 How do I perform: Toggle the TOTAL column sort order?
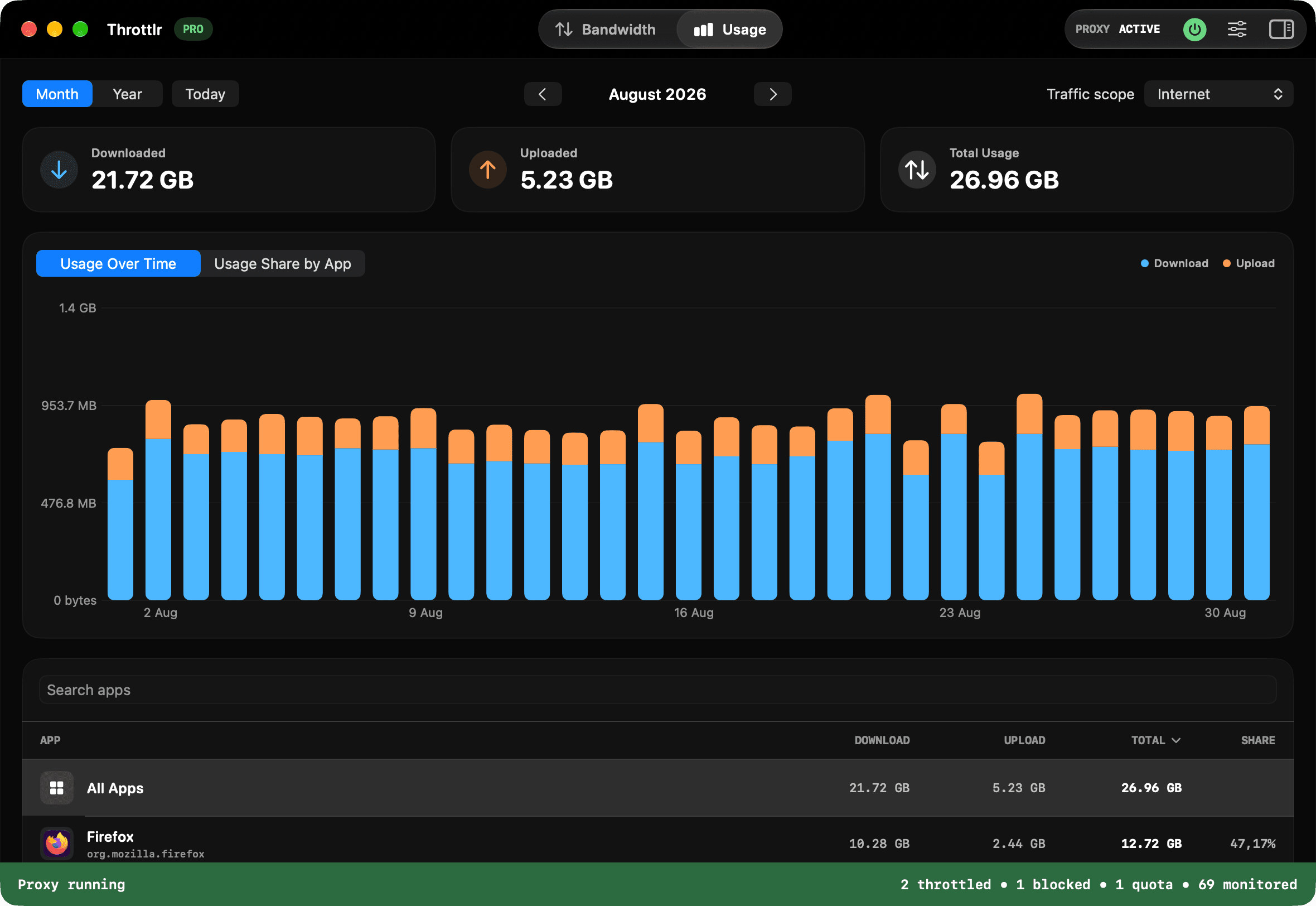tap(1155, 740)
